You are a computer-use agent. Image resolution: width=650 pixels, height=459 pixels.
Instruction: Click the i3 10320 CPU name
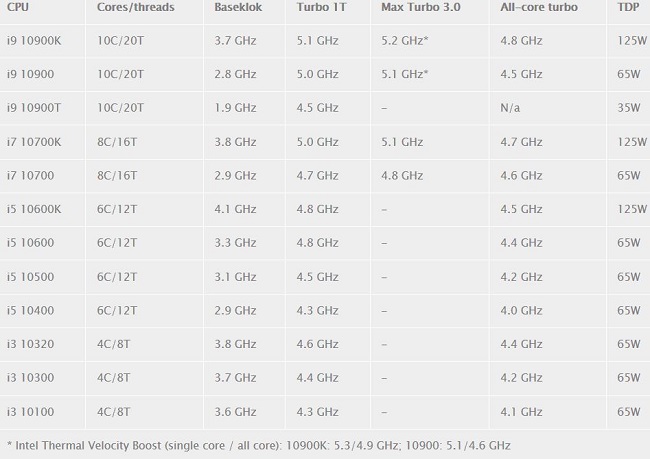pos(30,344)
